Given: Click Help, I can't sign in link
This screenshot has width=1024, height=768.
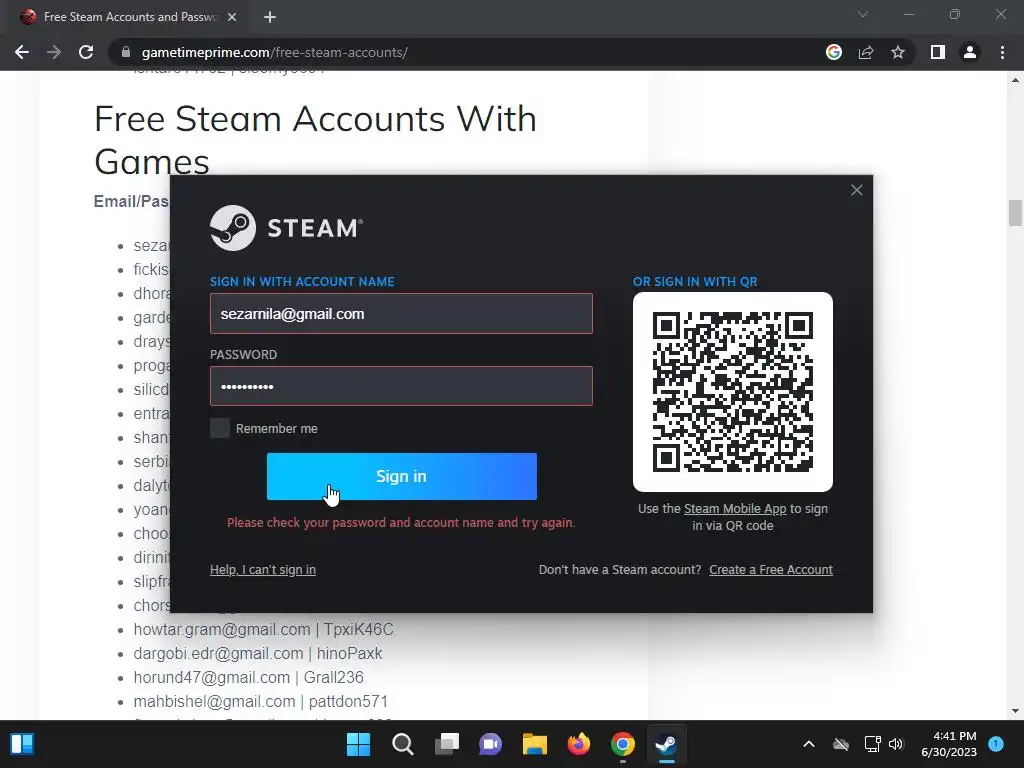Looking at the screenshot, I should pos(263,569).
